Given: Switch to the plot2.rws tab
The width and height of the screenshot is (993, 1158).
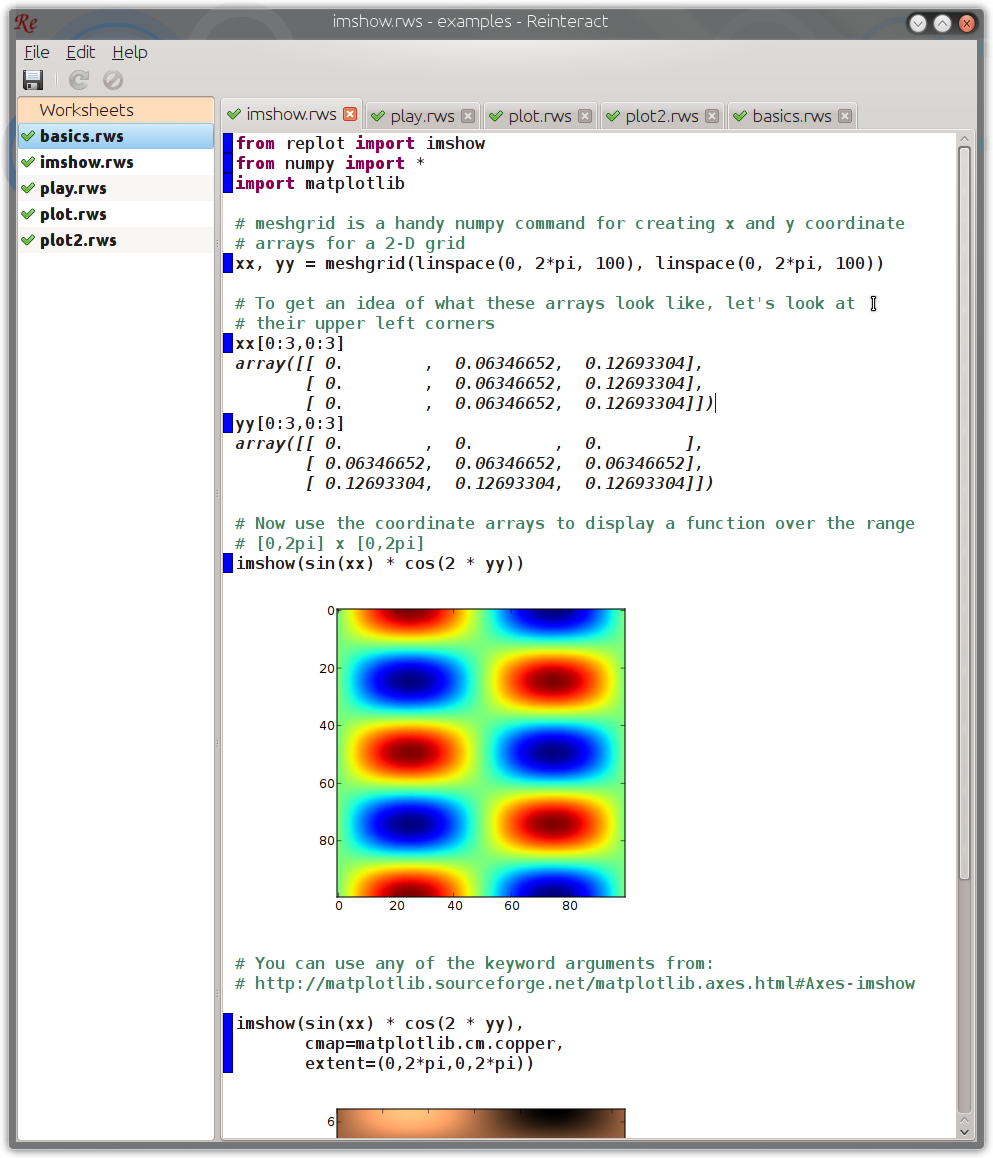Looking at the screenshot, I should coord(662,116).
